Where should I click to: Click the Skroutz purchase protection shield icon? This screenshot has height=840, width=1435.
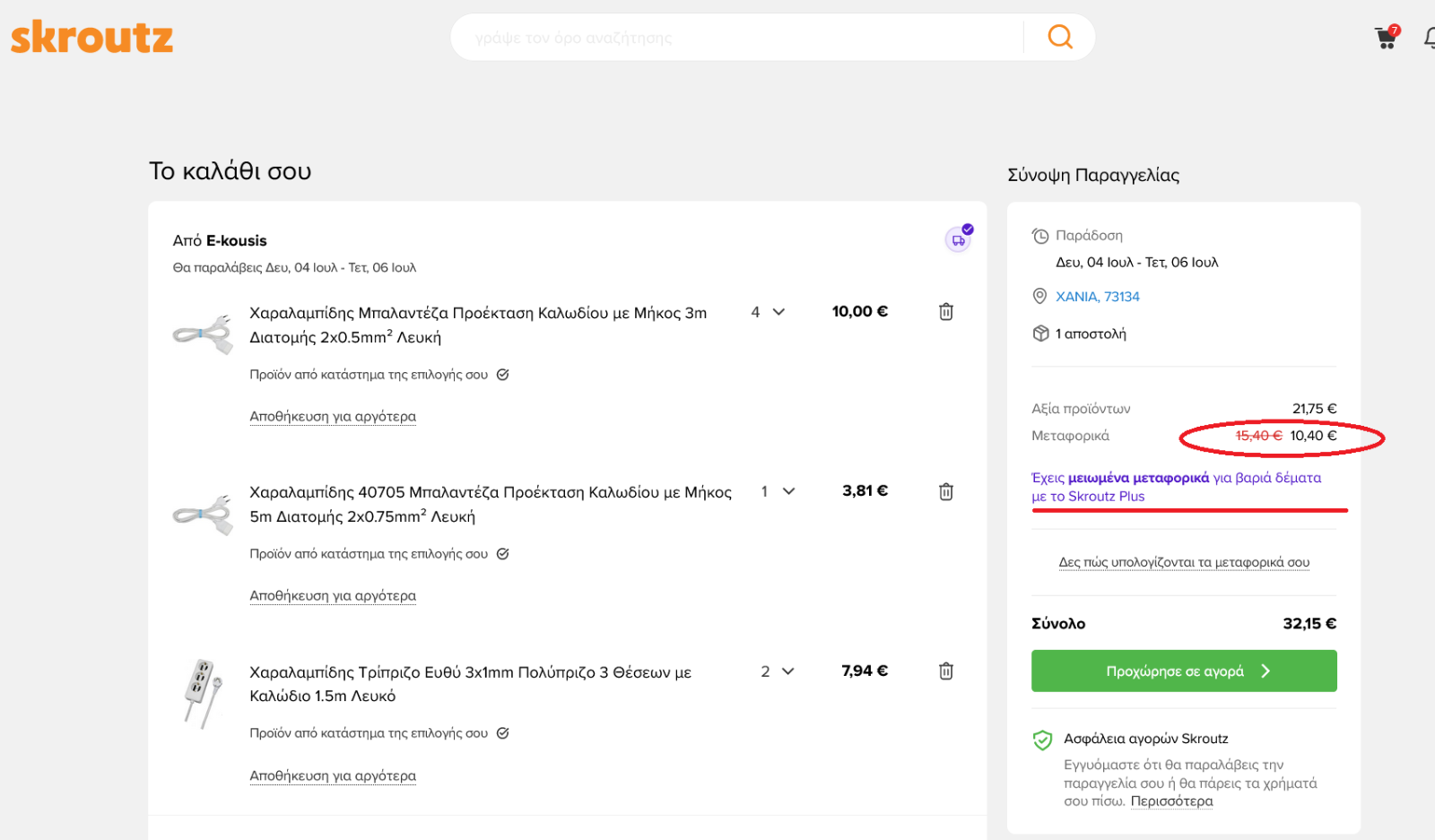point(1042,740)
